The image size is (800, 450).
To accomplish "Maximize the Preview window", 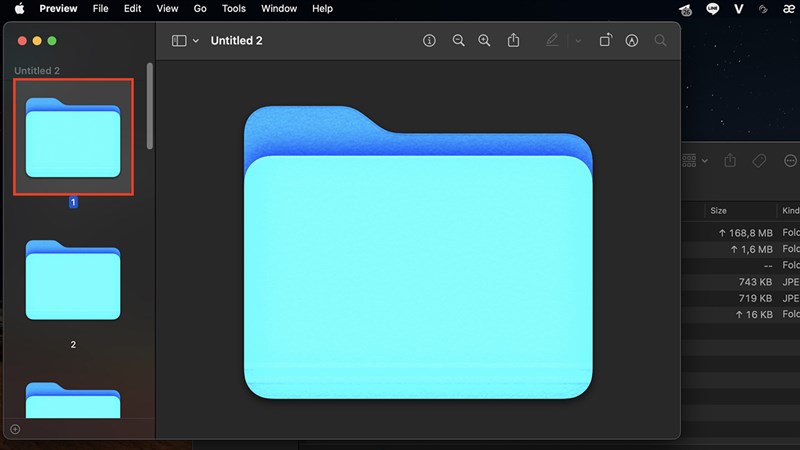I will 52,41.
